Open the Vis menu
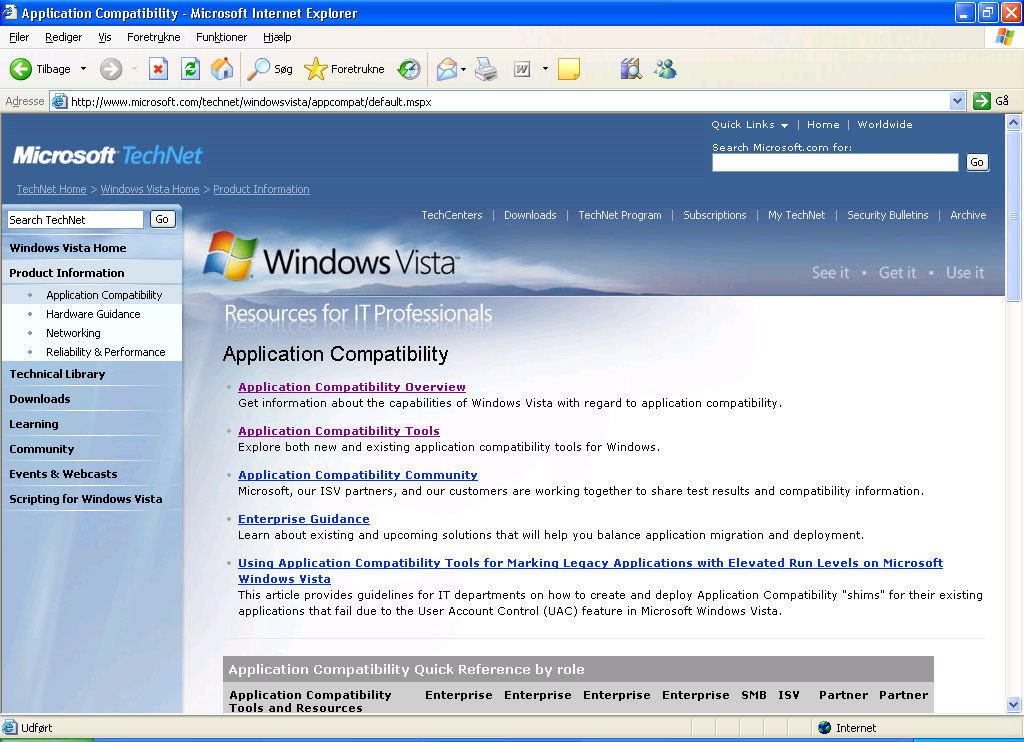Image resolution: width=1024 pixels, height=742 pixels. pos(104,37)
